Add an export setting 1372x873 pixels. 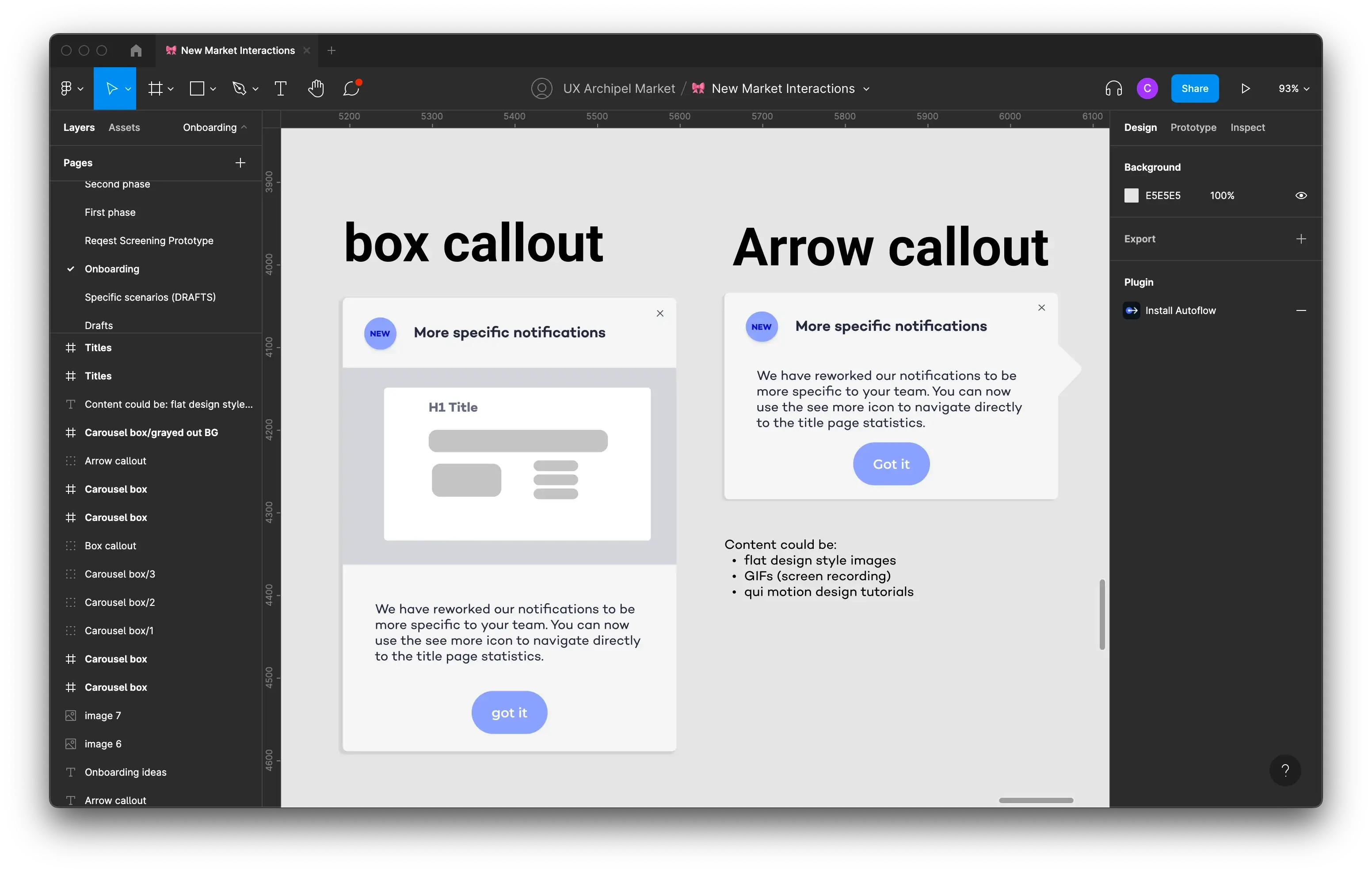[x=1301, y=239]
